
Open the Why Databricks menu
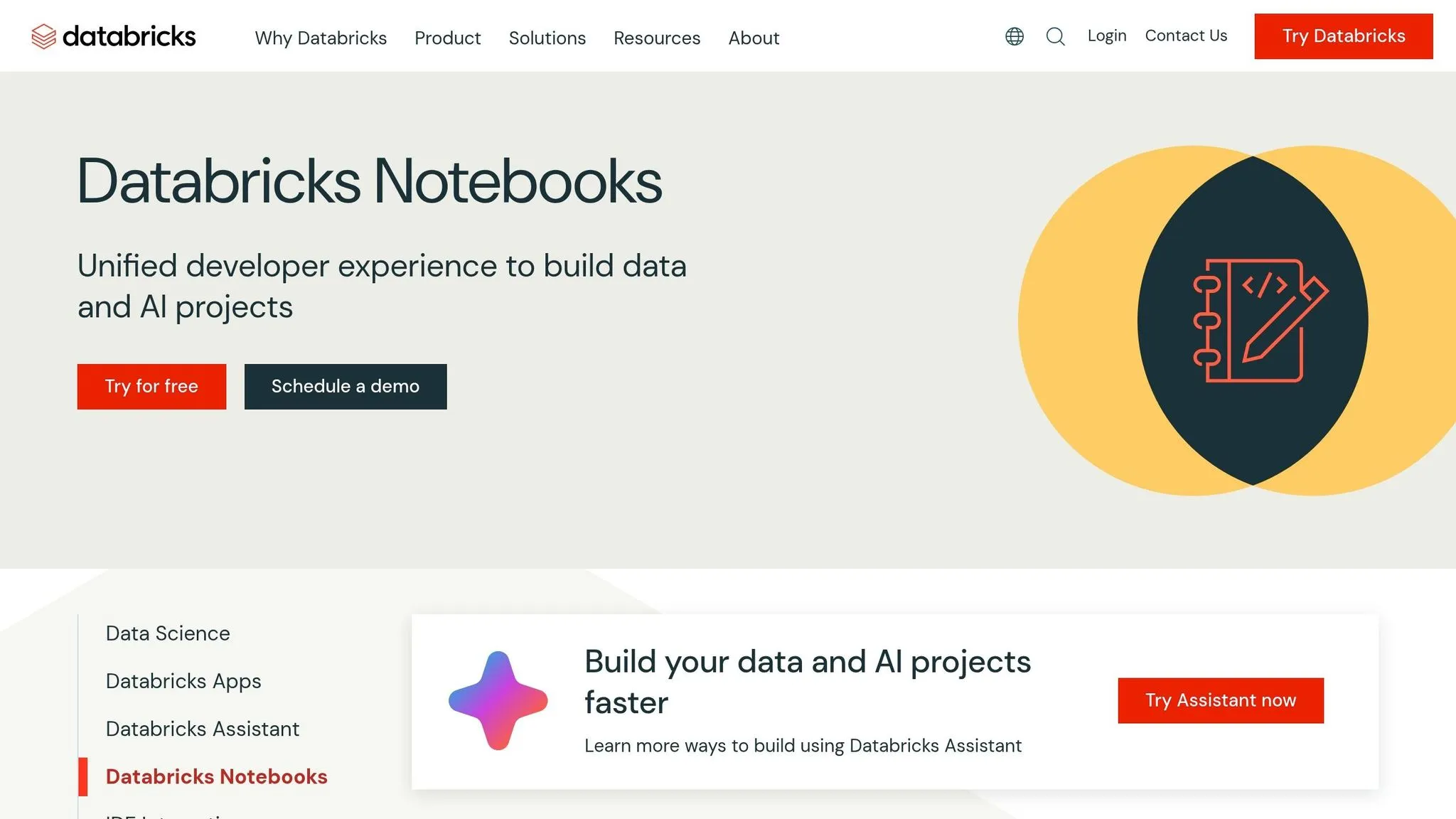(x=321, y=38)
